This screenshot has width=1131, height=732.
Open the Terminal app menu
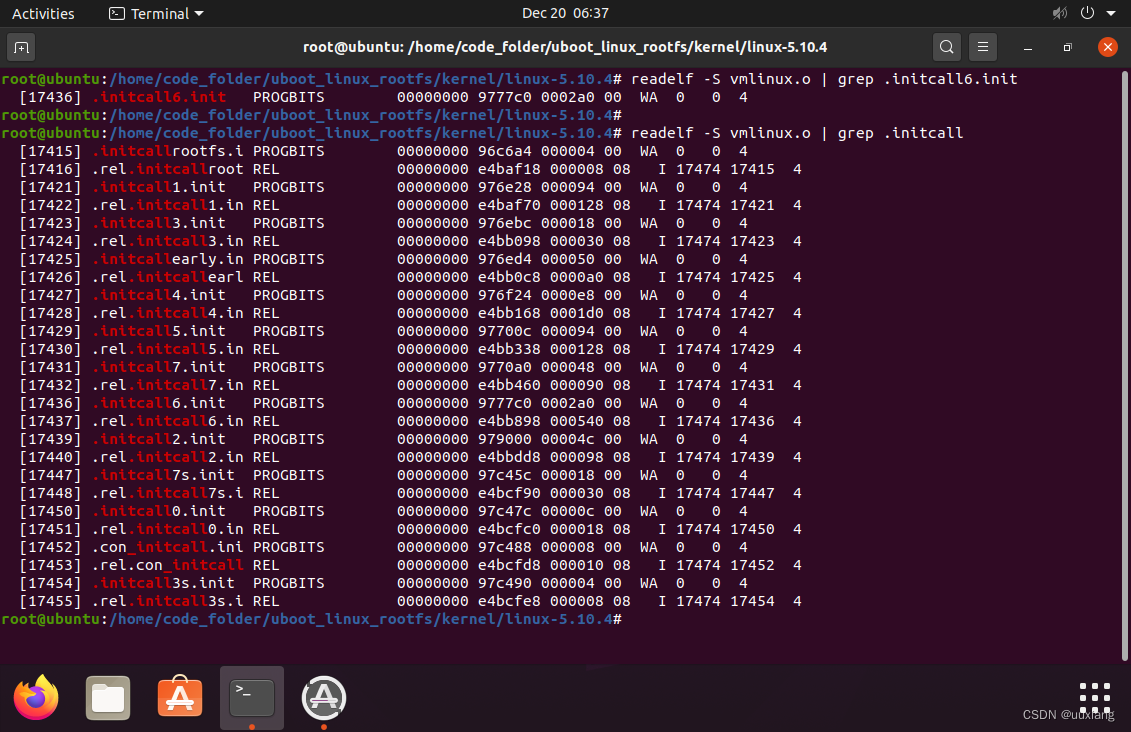point(156,13)
